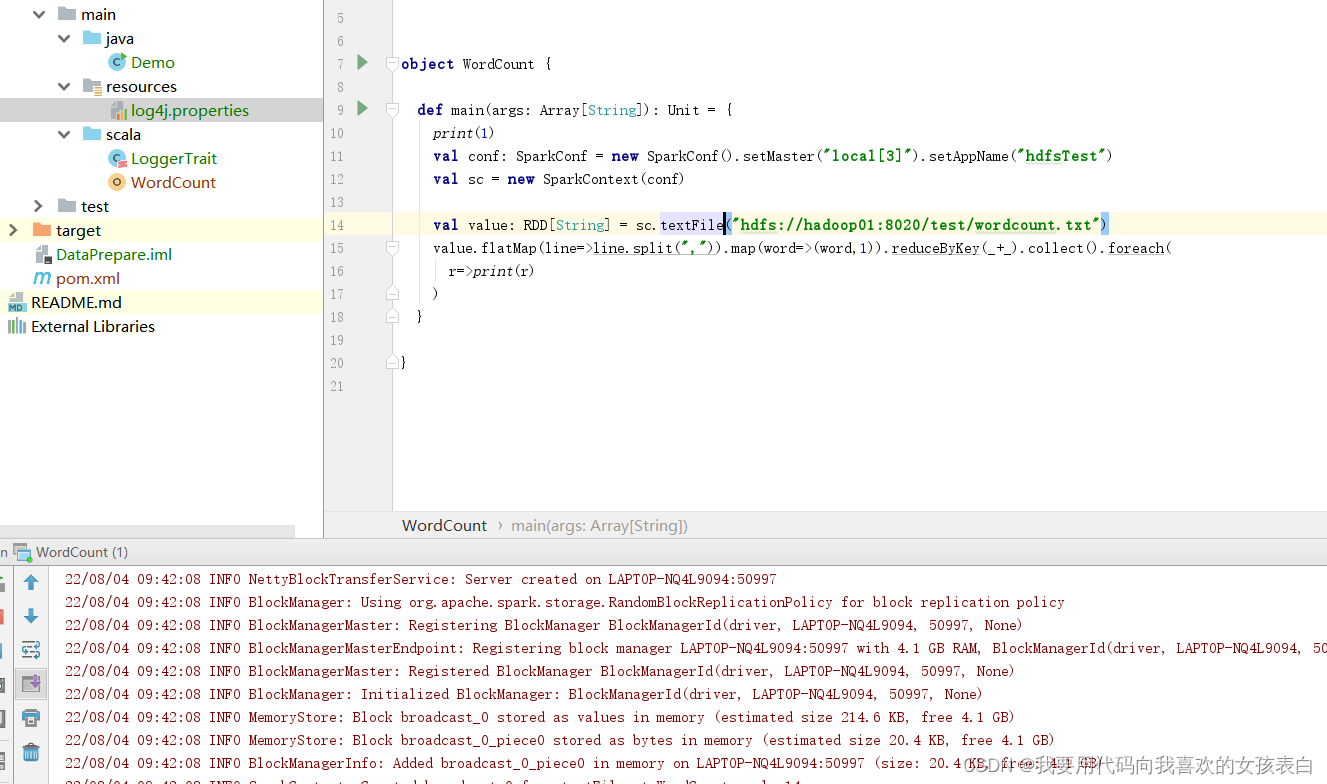Select WordCount in editor breadcrumb
Viewport: 1327px width, 784px height.
pos(444,525)
